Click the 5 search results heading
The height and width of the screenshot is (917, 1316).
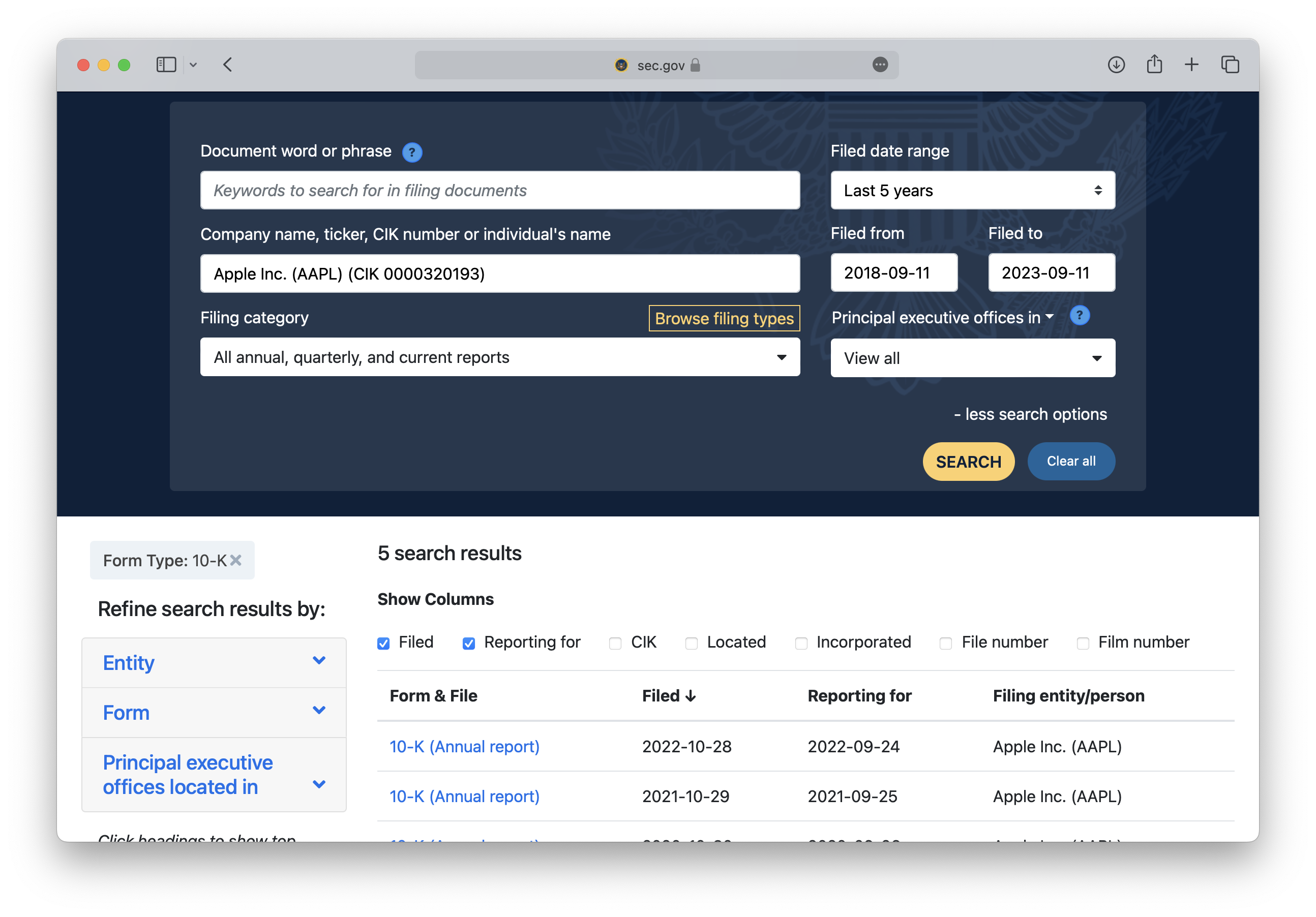click(x=450, y=553)
